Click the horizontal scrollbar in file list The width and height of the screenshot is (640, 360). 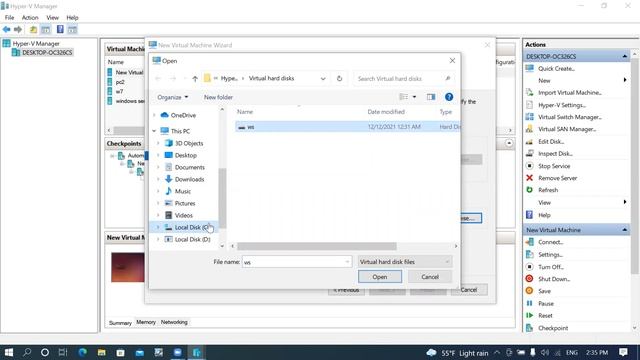coord(316,246)
